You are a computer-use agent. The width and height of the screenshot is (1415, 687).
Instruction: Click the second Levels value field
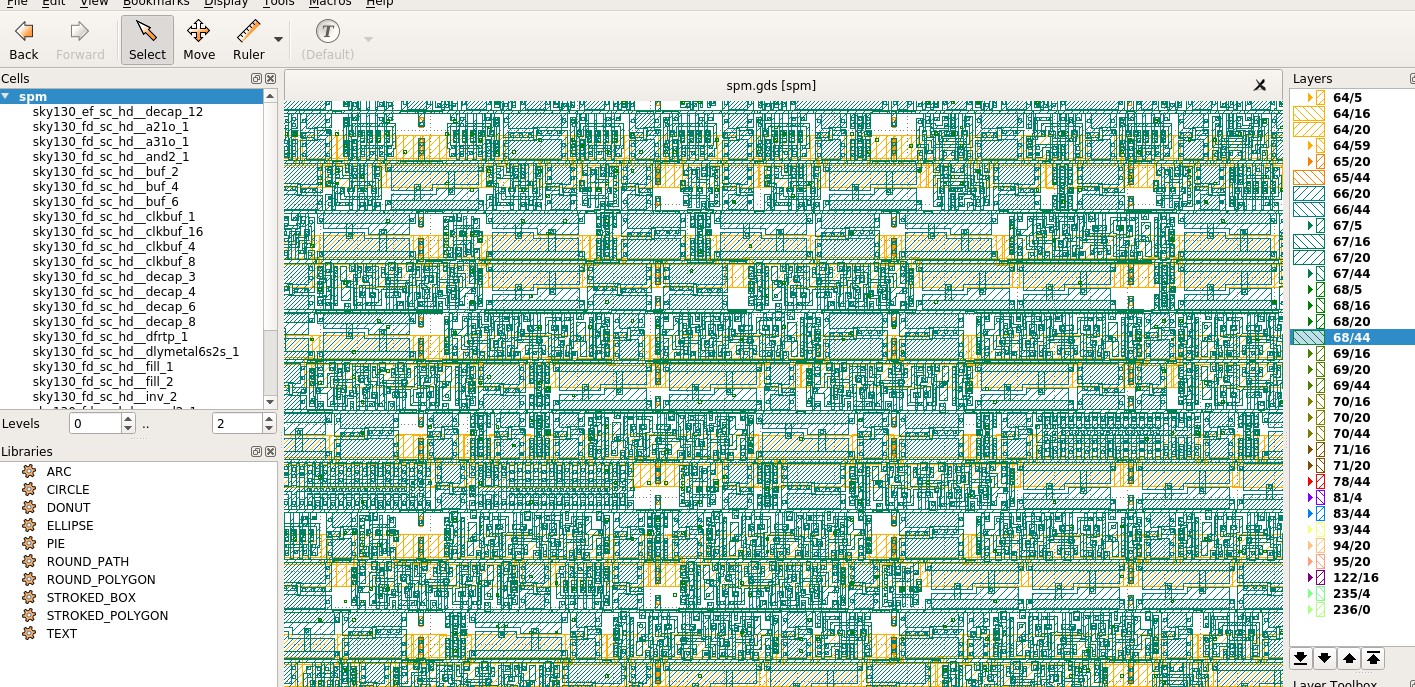pos(238,424)
